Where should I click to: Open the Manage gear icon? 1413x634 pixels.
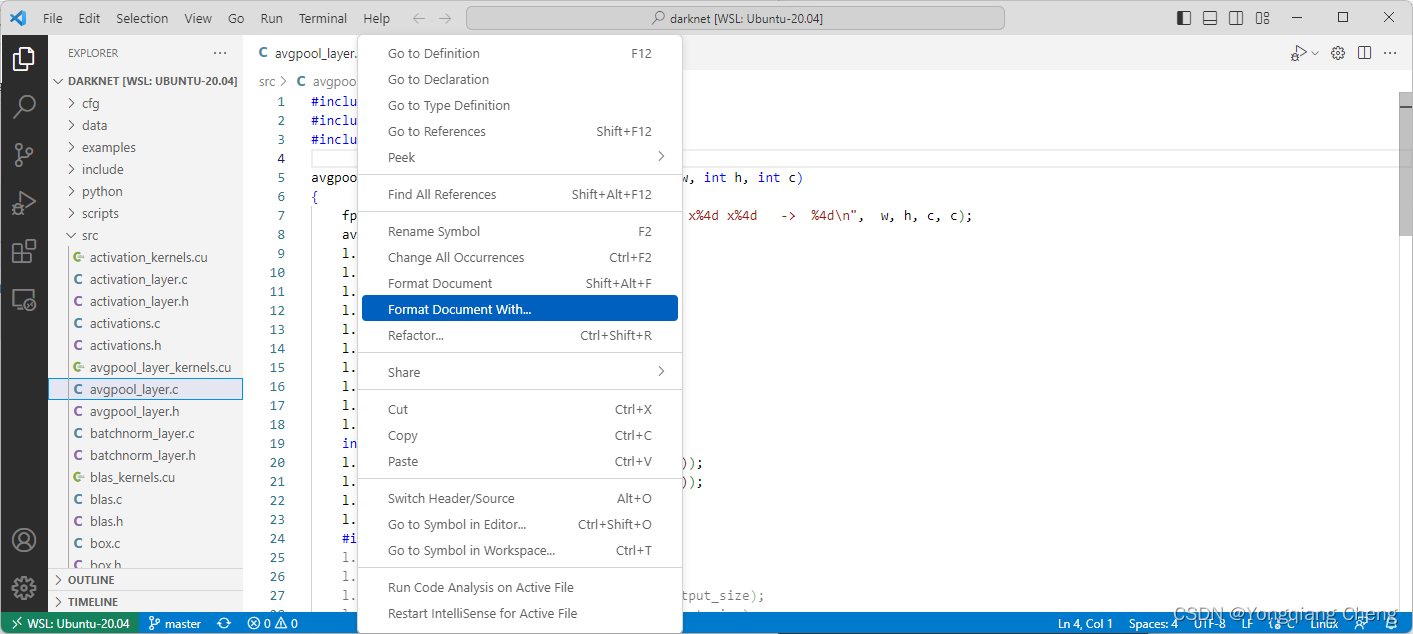pyautogui.click(x=24, y=587)
